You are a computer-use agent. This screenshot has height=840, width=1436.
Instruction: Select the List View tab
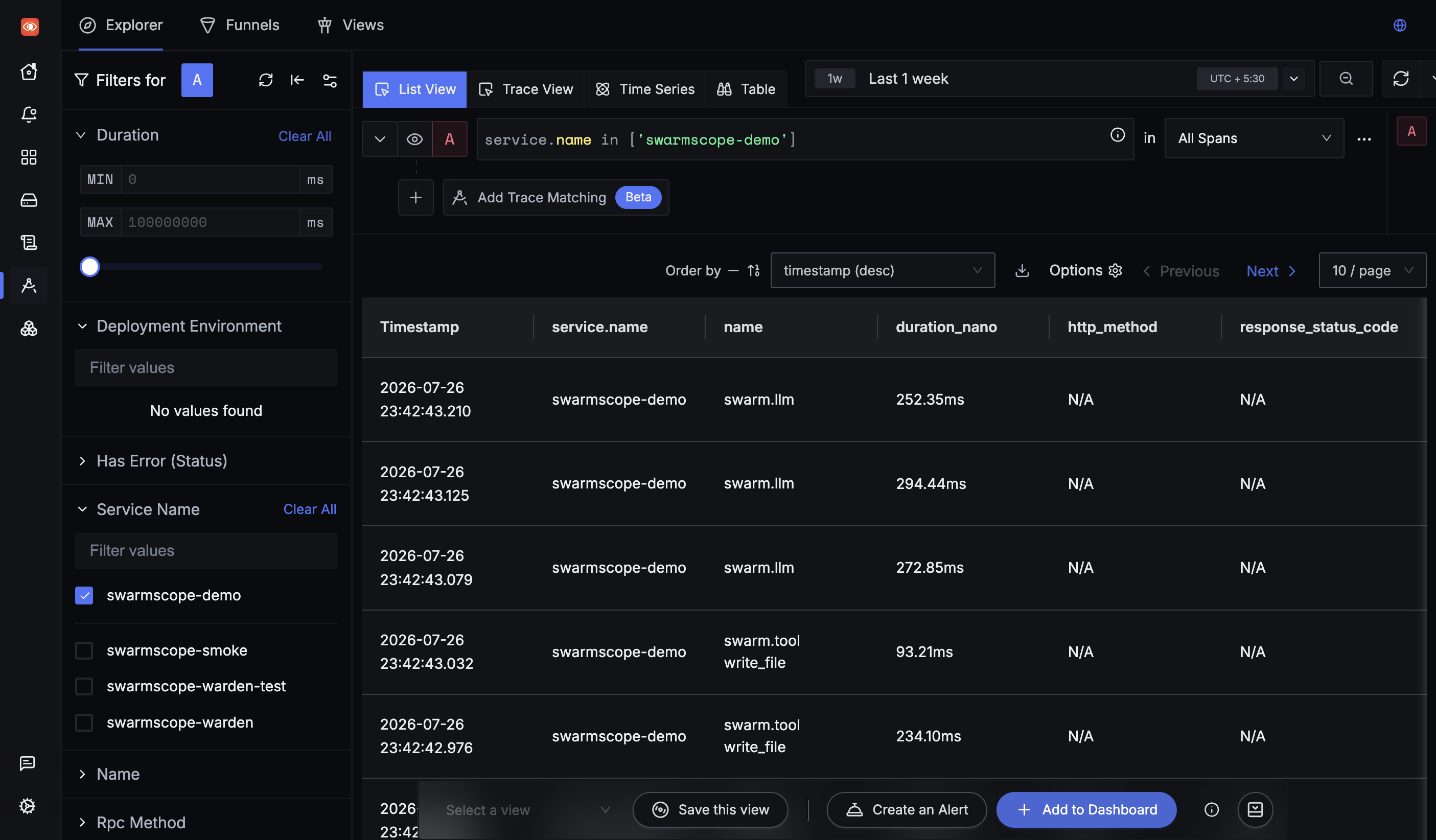pos(415,89)
